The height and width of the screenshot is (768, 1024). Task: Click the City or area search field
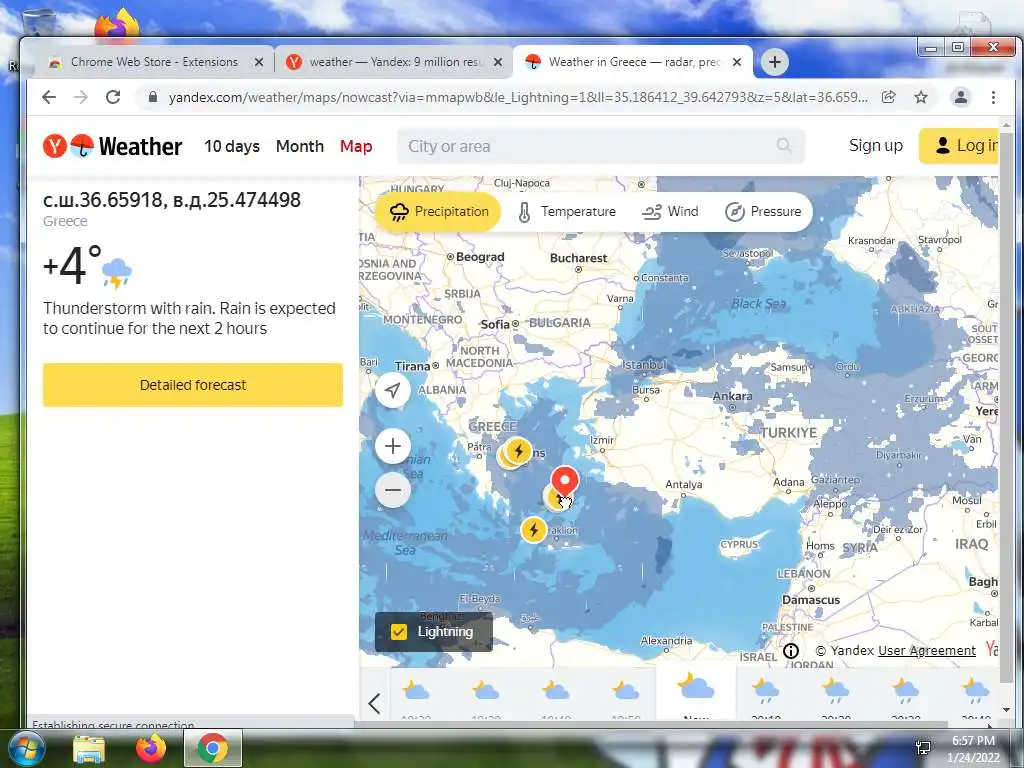(600, 146)
